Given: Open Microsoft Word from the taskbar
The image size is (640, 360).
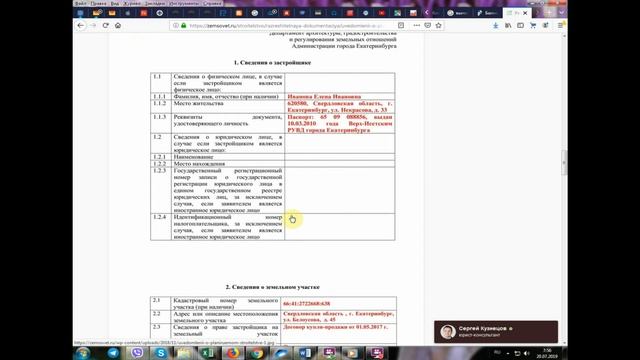Looking at the screenshot, I should tap(305, 353).
